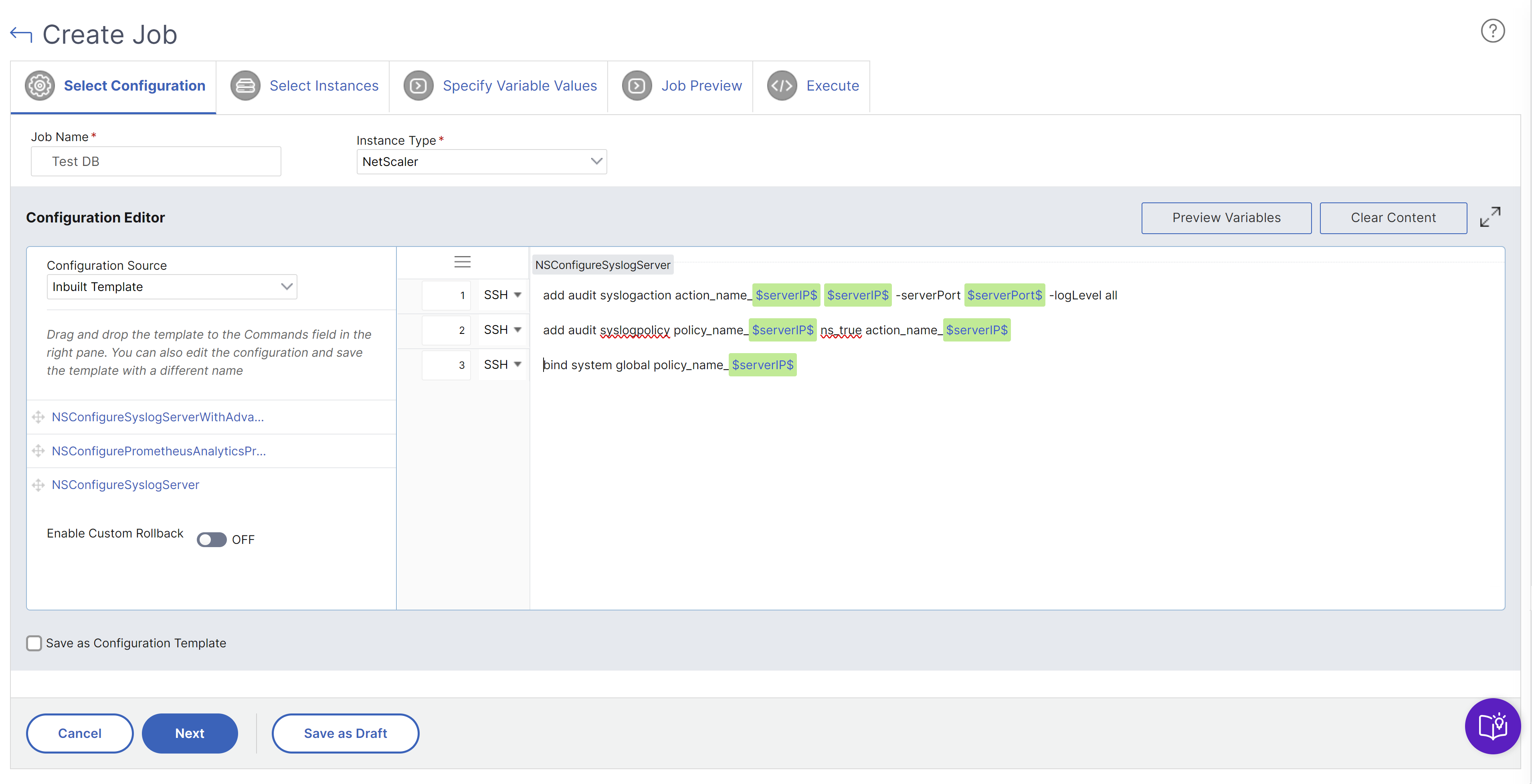This screenshot has width=1532, height=784.
Task: Click $serverIP$ variable in bind system command
Action: pyautogui.click(x=762, y=365)
